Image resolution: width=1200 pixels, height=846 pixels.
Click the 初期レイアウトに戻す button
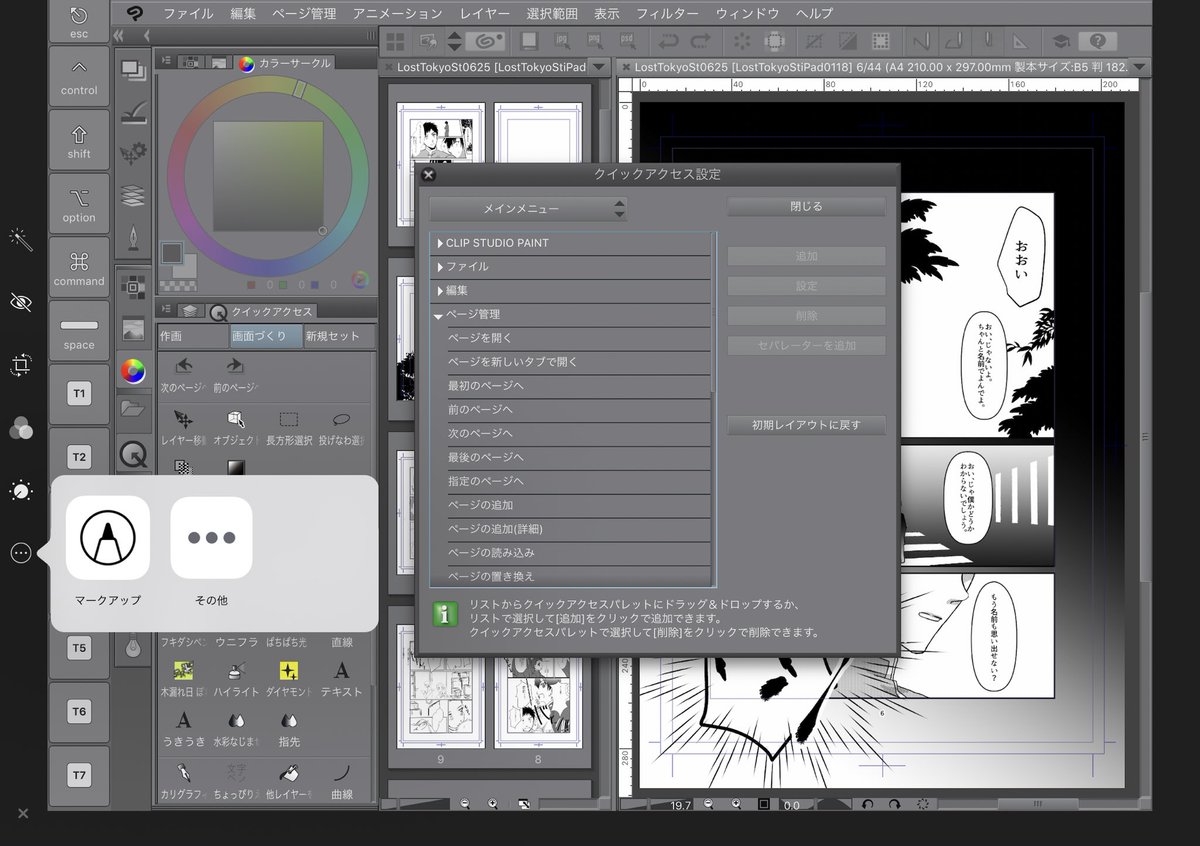tap(806, 425)
